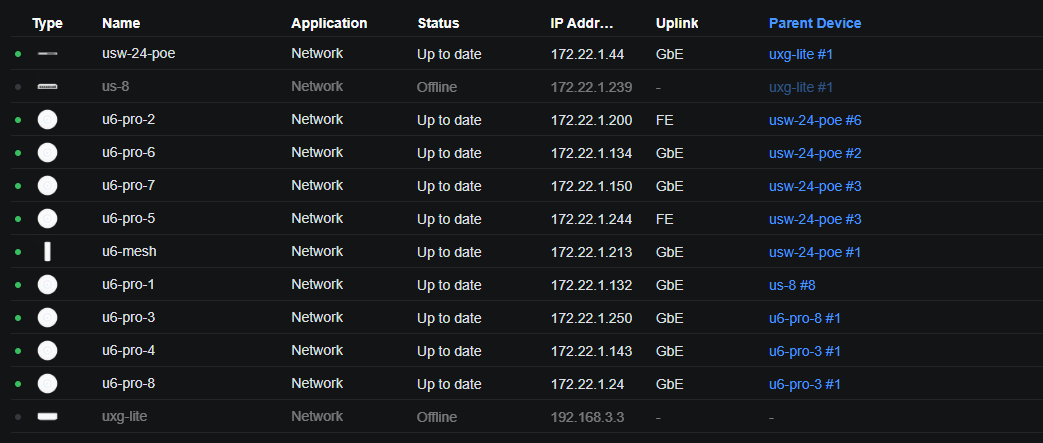The height and width of the screenshot is (443, 1043).
Task: Sort by the Parent Device column header
Action: [815, 23]
